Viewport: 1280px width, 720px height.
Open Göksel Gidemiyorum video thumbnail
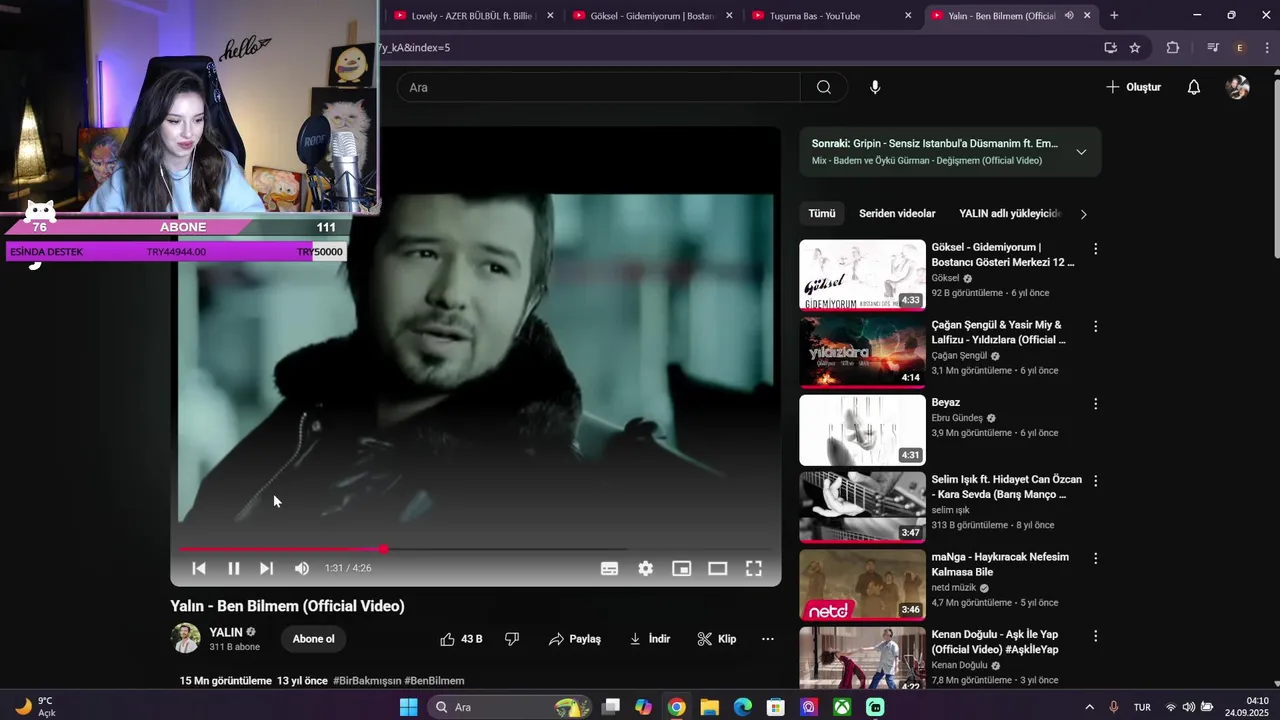862,275
